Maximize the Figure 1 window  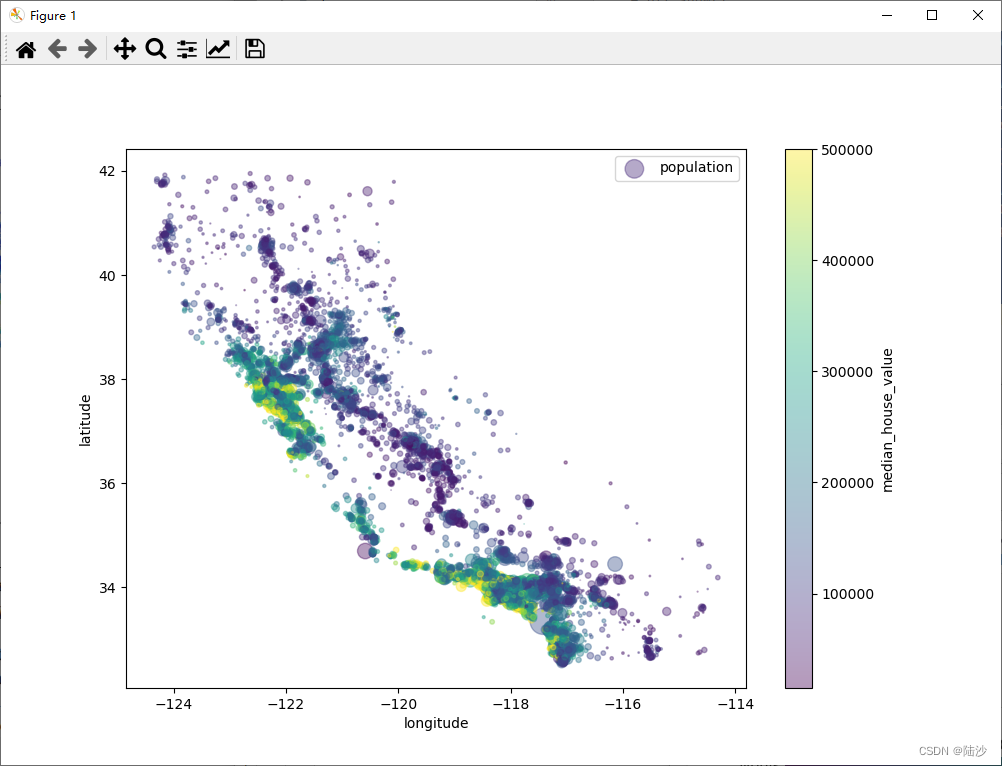coord(932,15)
